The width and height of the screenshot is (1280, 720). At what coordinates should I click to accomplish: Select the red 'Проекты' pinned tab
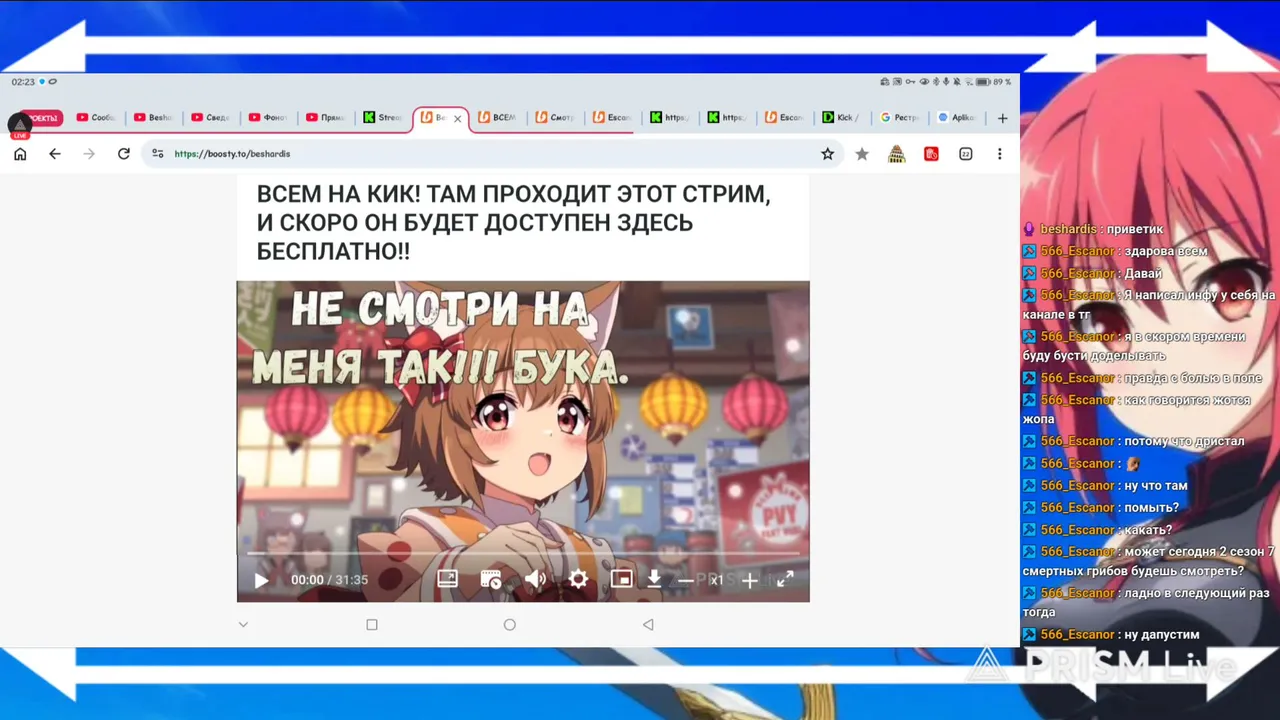tap(41, 118)
